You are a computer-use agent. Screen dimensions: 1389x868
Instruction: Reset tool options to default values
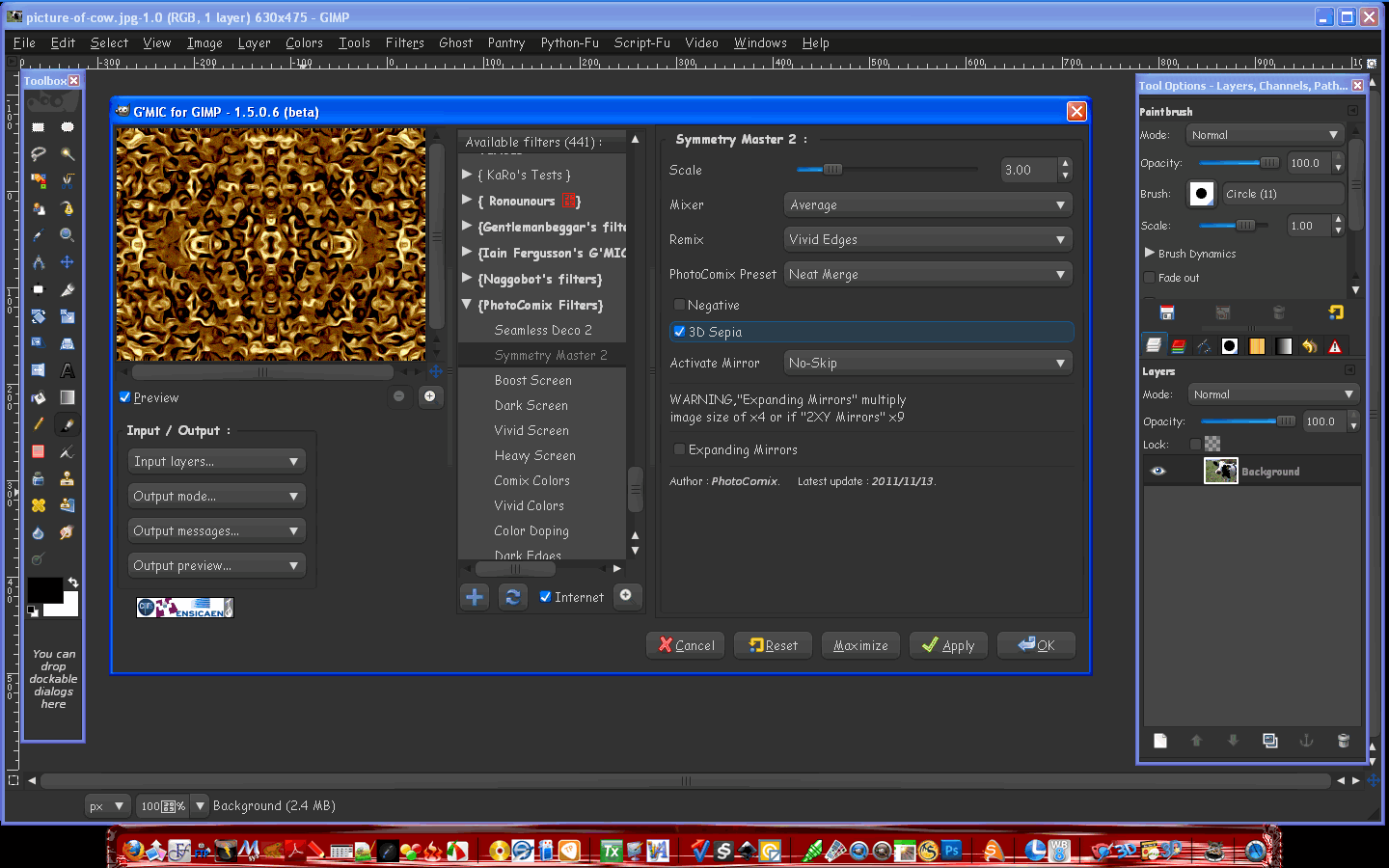[1336, 312]
